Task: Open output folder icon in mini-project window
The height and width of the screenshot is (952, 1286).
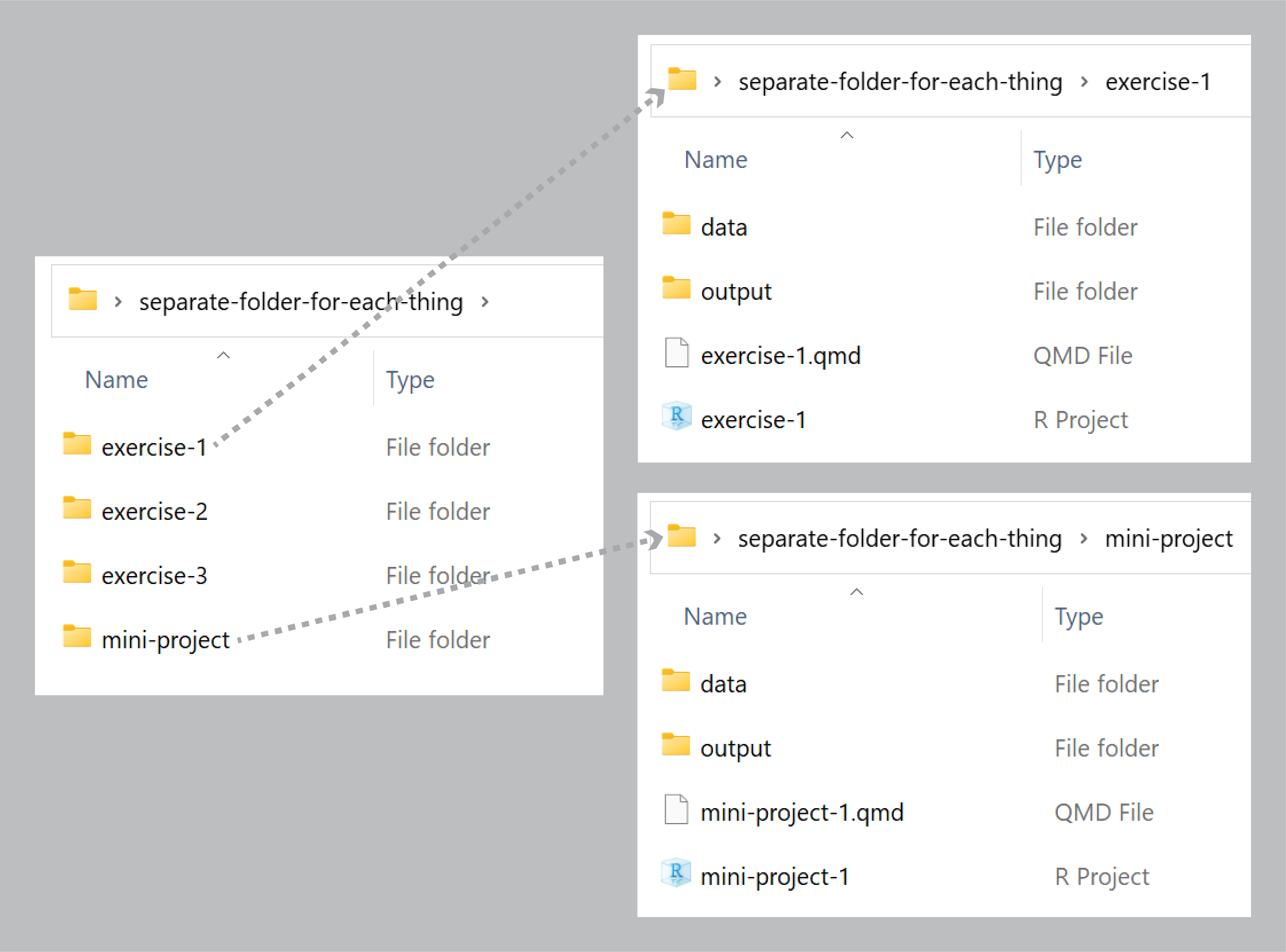Action: pos(676,745)
